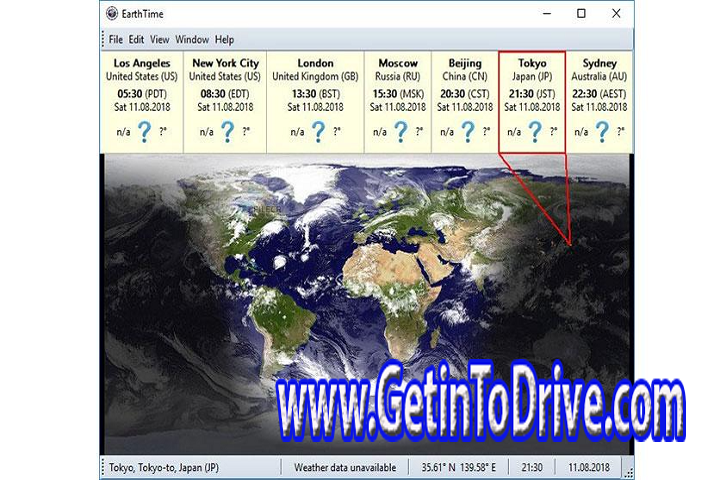Screen dimensions: 720x480
Task: Open the Help menu
Action: pyautogui.click(x=225, y=40)
